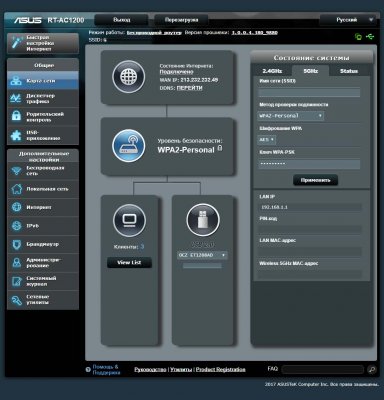
Task: Click the Connected internet status link
Action: tap(176, 72)
